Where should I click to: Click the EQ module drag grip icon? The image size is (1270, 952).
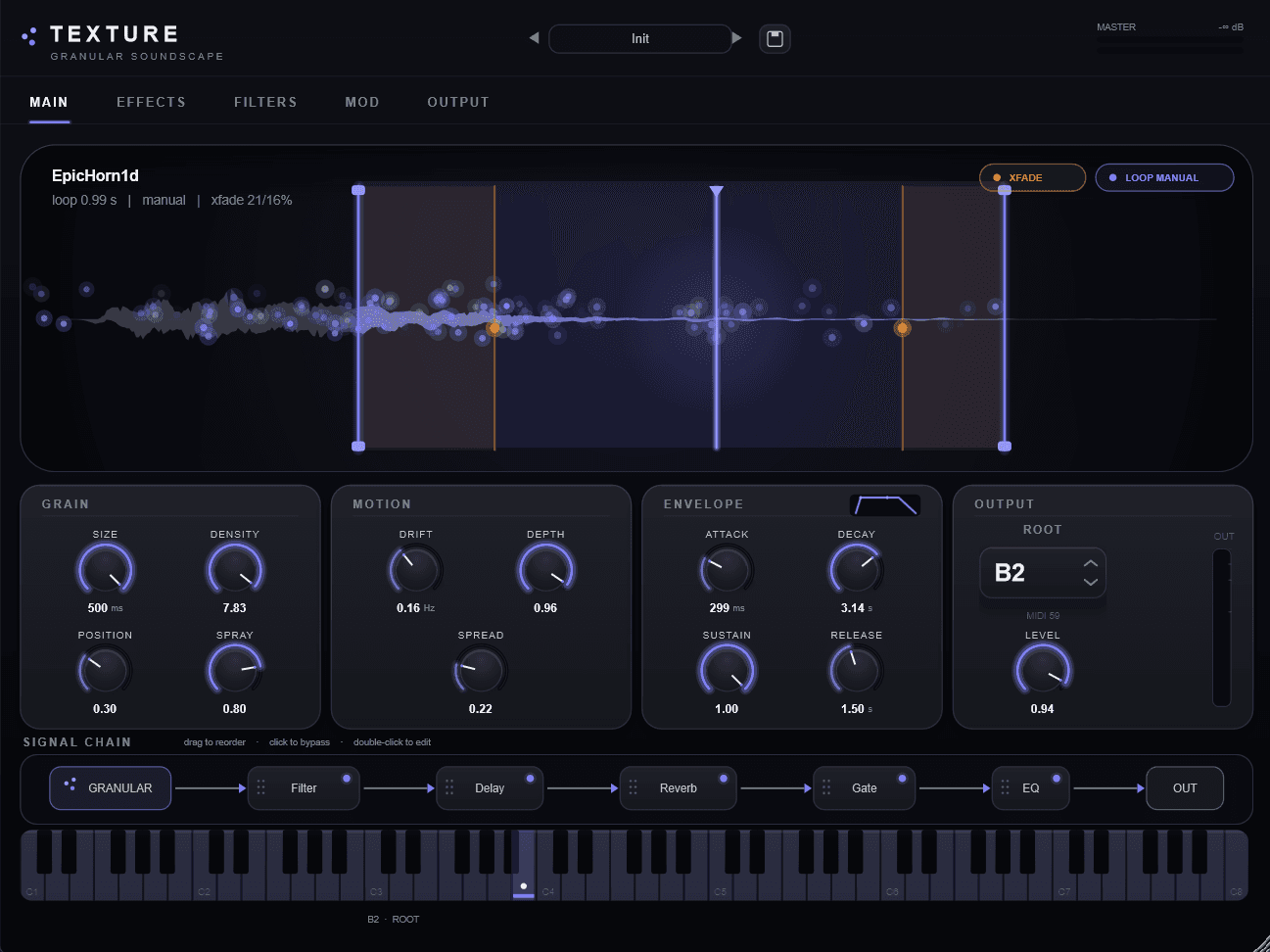tap(1005, 787)
